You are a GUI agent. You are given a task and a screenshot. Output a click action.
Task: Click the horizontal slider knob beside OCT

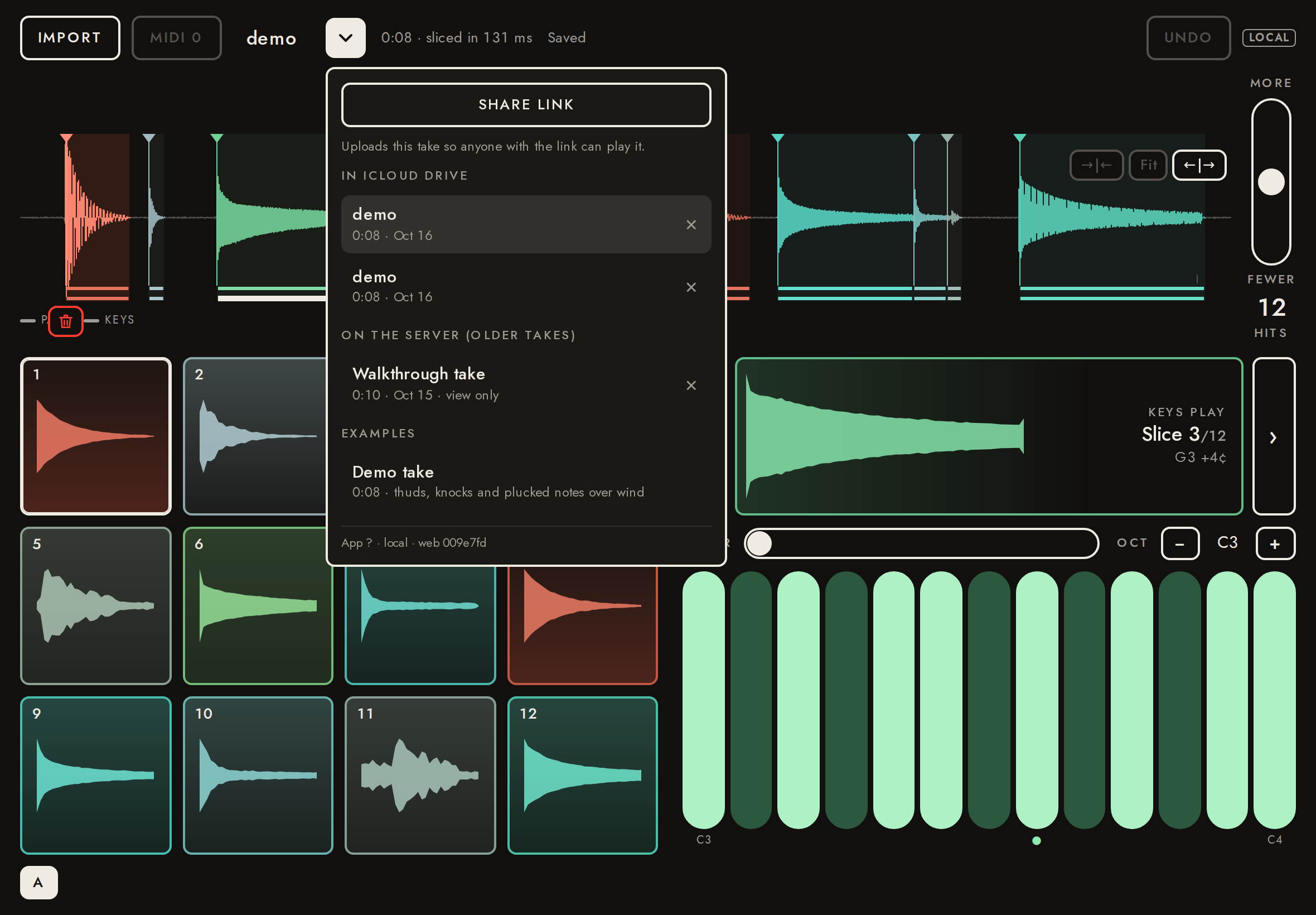pyautogui.click(x=759, y=543)
